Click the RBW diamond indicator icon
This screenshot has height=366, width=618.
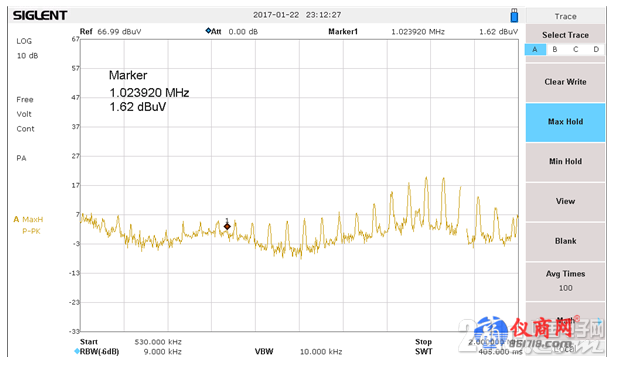click(77, 351)
